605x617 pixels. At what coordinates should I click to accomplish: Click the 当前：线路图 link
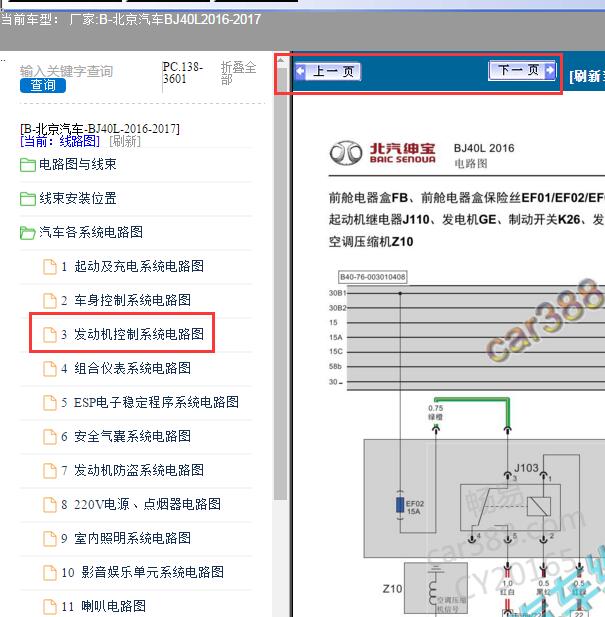[x=60, y=141]
